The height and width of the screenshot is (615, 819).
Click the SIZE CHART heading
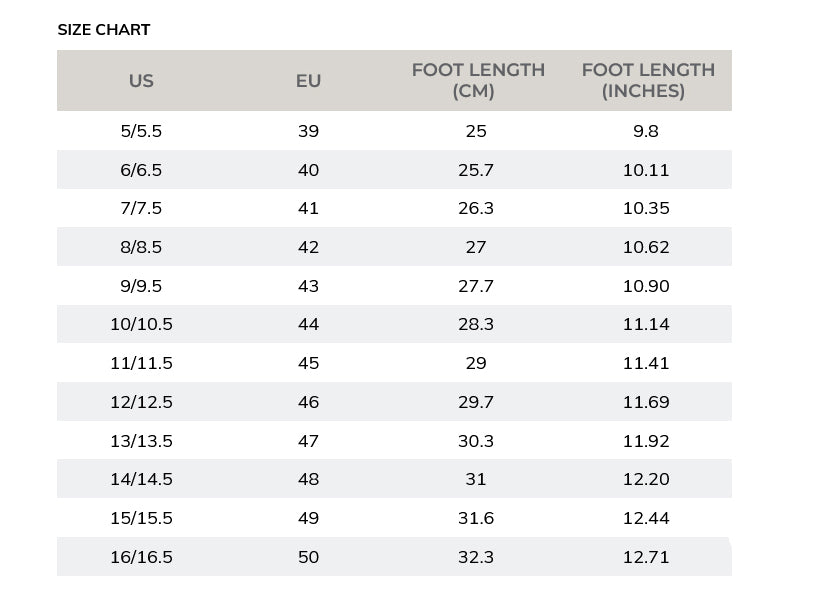tap(104, 30)
